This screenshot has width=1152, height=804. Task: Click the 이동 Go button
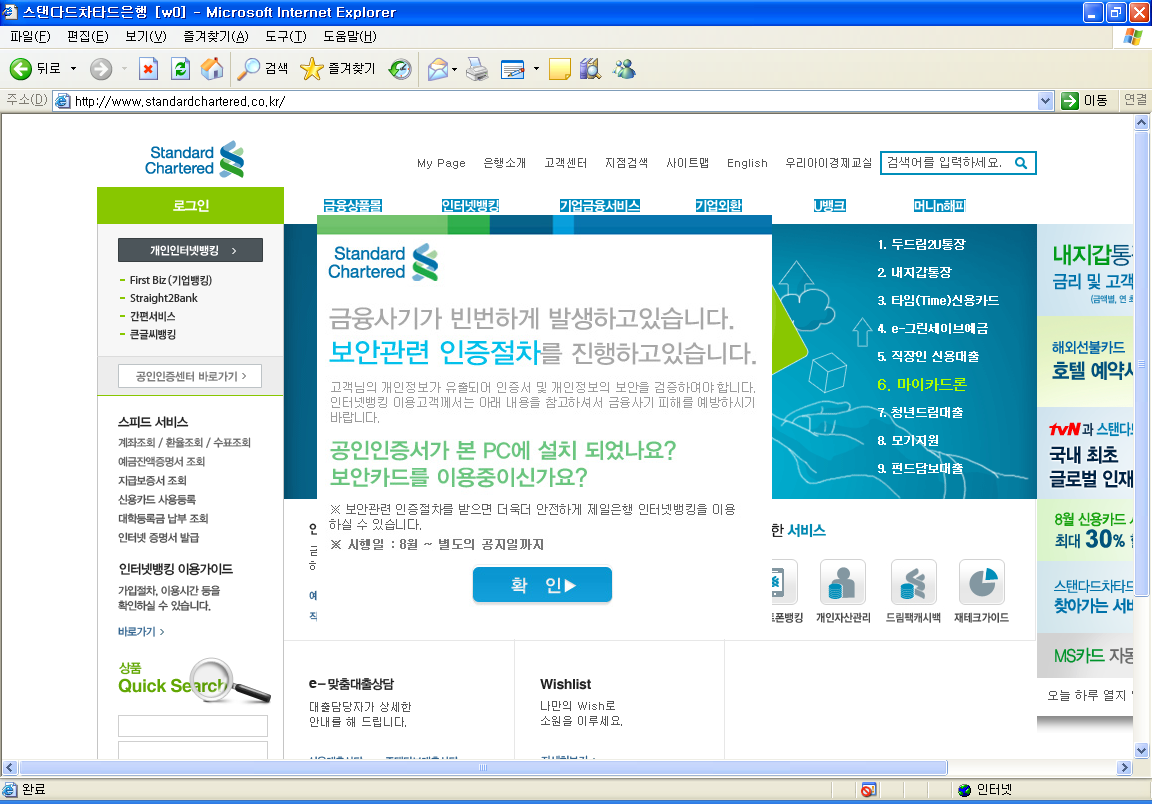tap(1085, 101)
